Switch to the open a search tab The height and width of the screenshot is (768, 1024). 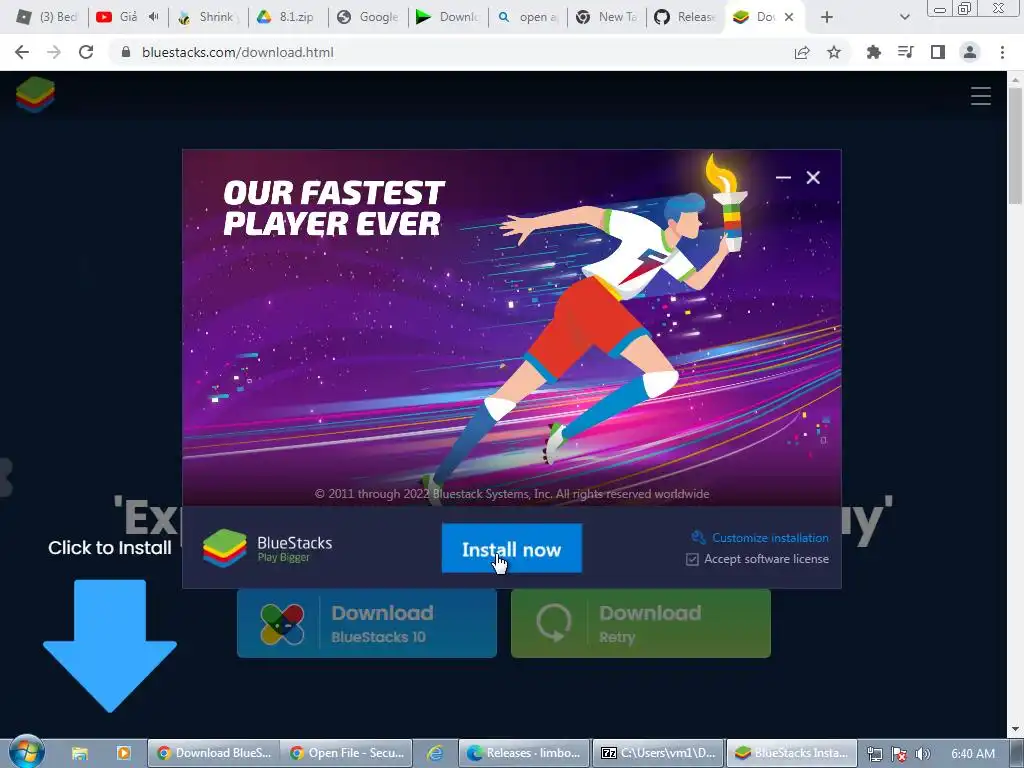(x=528, y=17)
